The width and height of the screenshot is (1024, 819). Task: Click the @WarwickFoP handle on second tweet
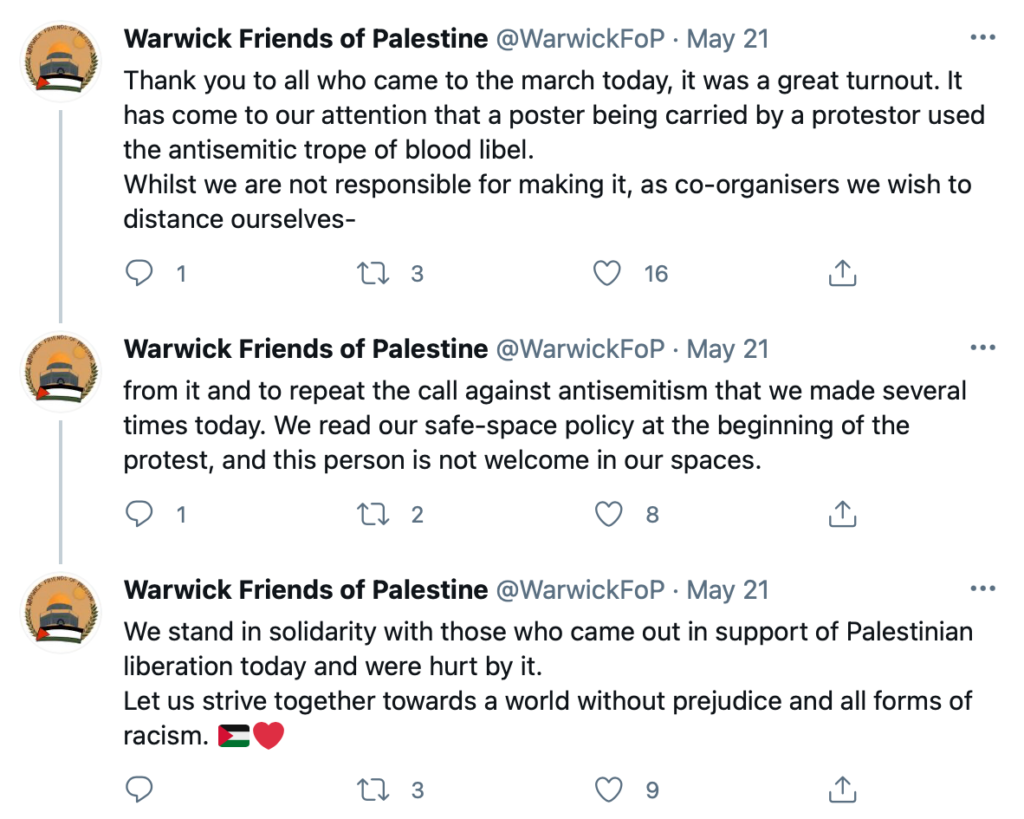click(x=581, y=349)
